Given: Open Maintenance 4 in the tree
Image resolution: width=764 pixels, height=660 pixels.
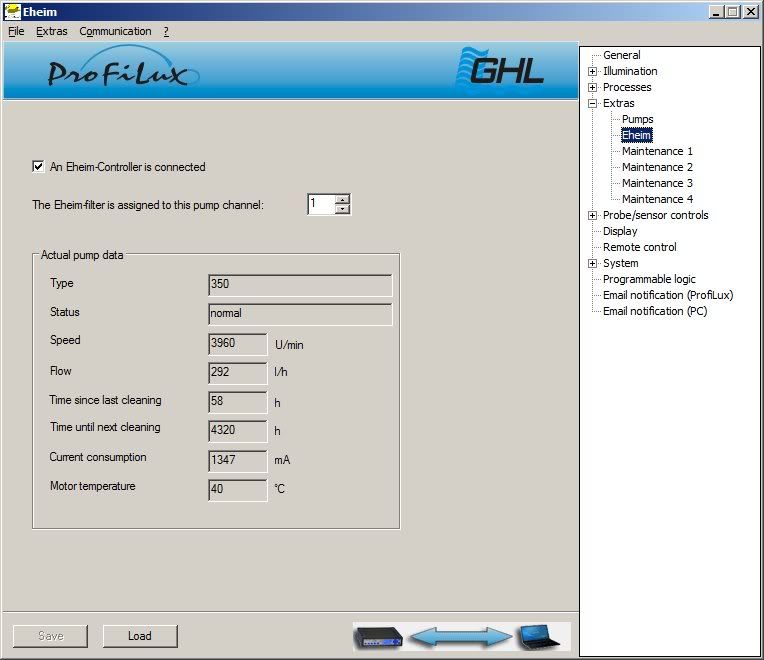Looking at the screenshot, I should [x=657, y=199].
